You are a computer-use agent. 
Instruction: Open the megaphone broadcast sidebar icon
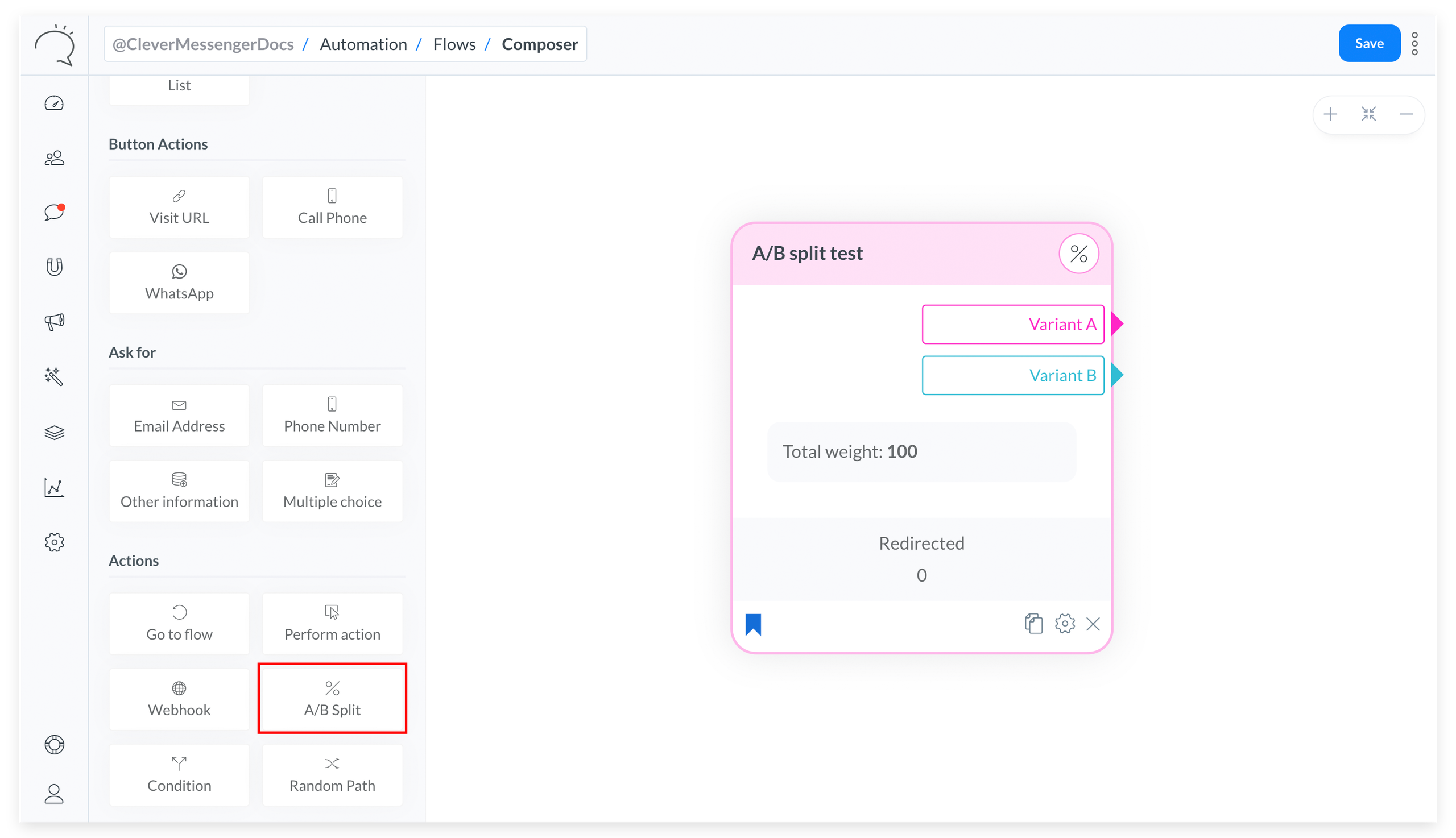tap(54, 321)
